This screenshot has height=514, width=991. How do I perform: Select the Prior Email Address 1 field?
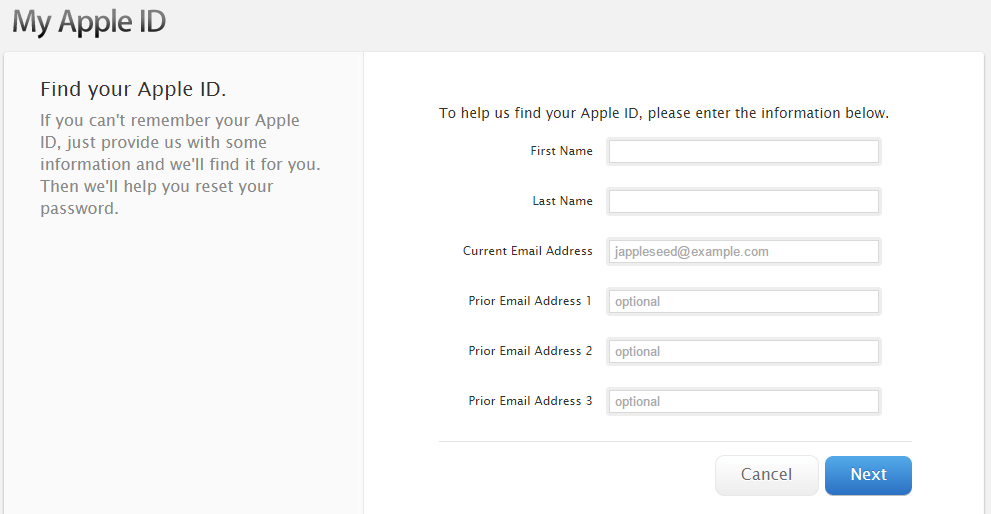[x=743, y=301]
